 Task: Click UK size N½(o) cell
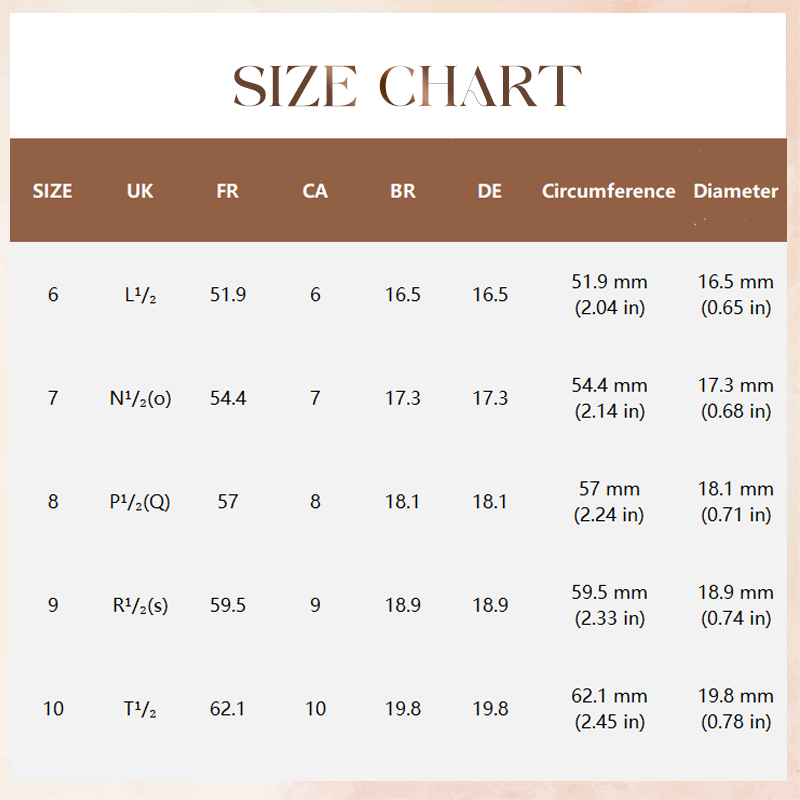click(140, 398)
